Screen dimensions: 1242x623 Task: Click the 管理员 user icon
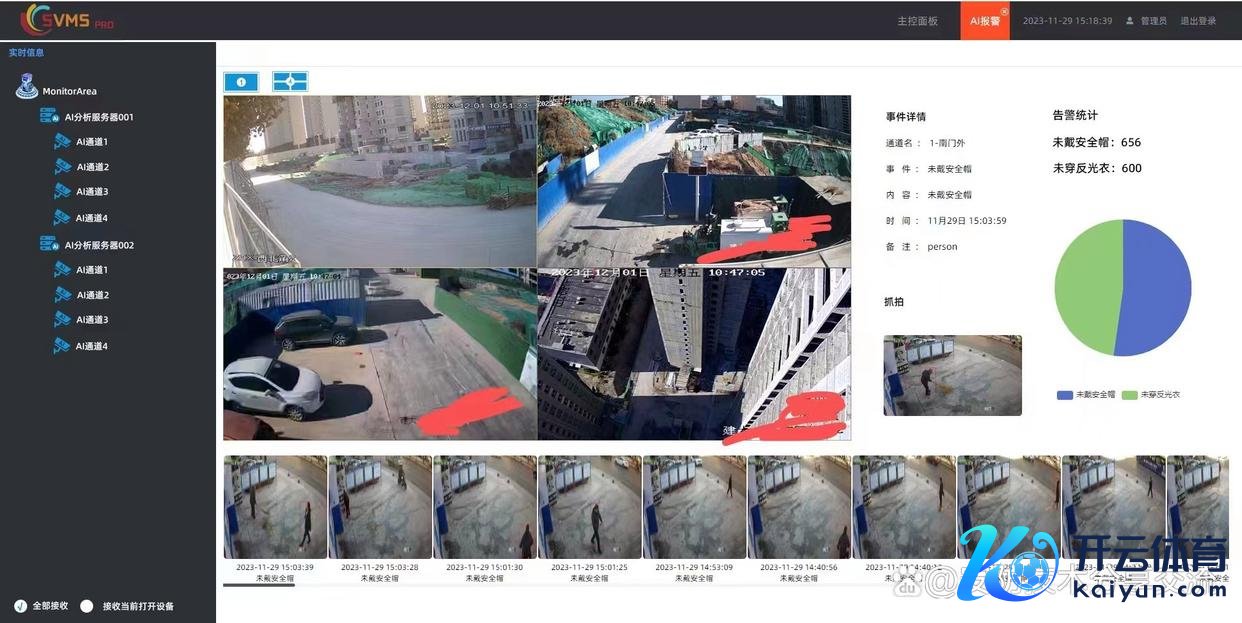(x=1130, y=21)
